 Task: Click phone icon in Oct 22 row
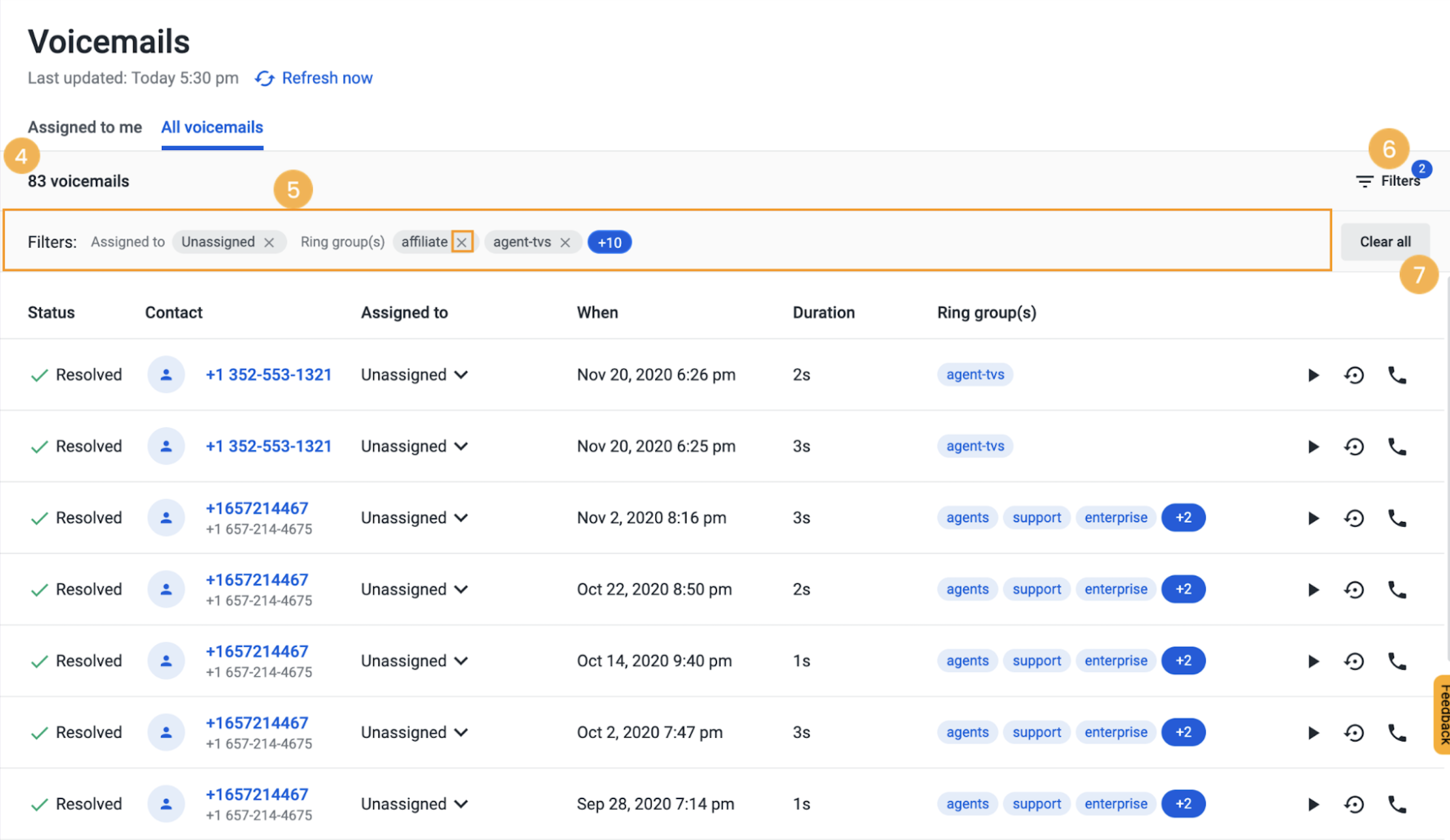pos(1397,590)
